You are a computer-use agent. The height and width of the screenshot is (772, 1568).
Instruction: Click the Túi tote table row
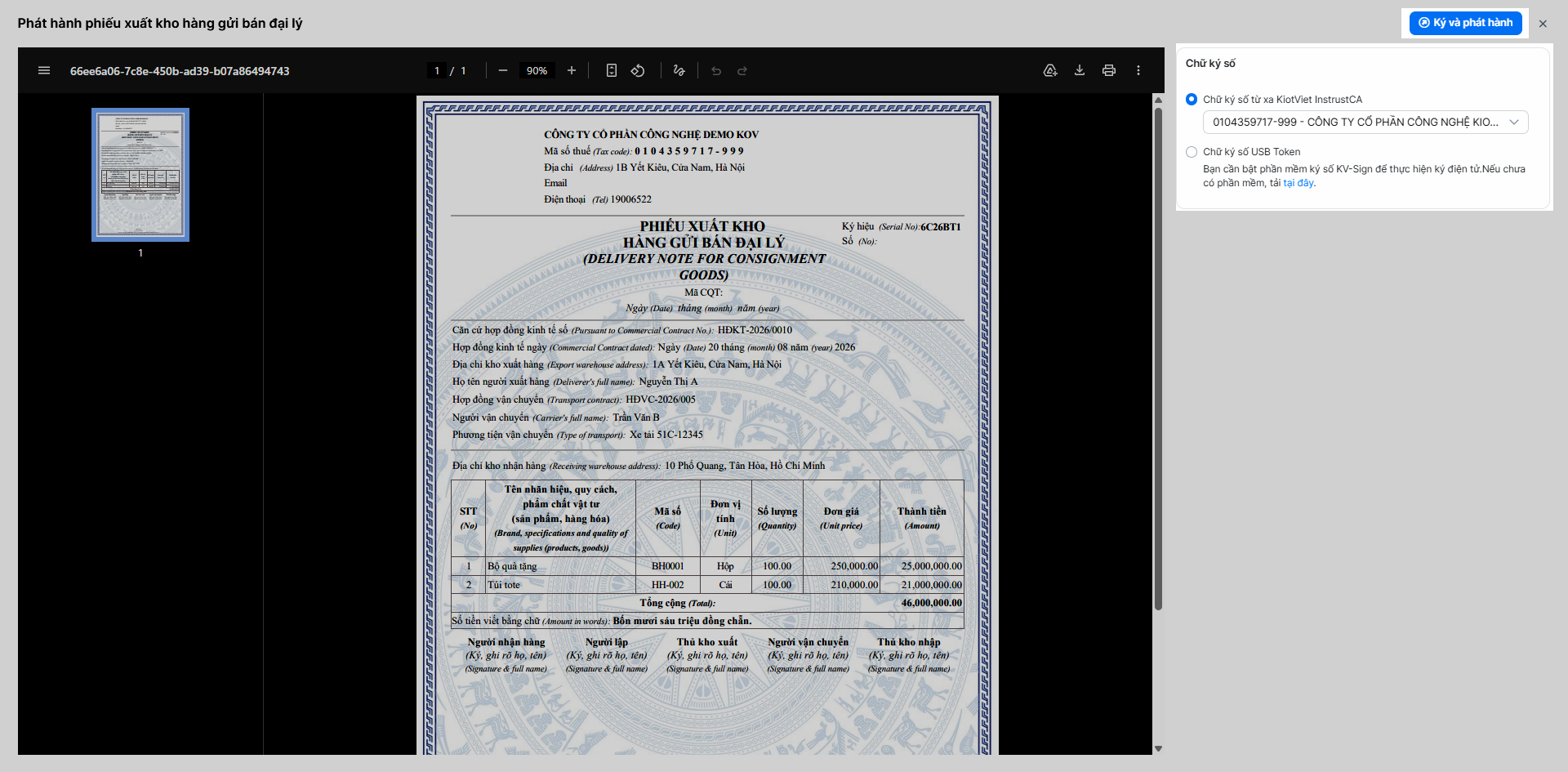707,585
